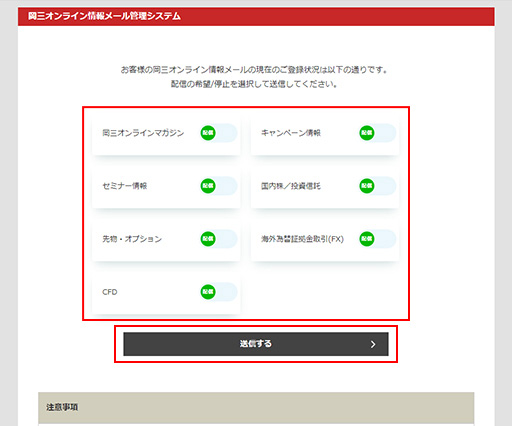Click the キャンペーン情報 label text
The height and width of the screenshot is (426, 512).
click(291, 133)
